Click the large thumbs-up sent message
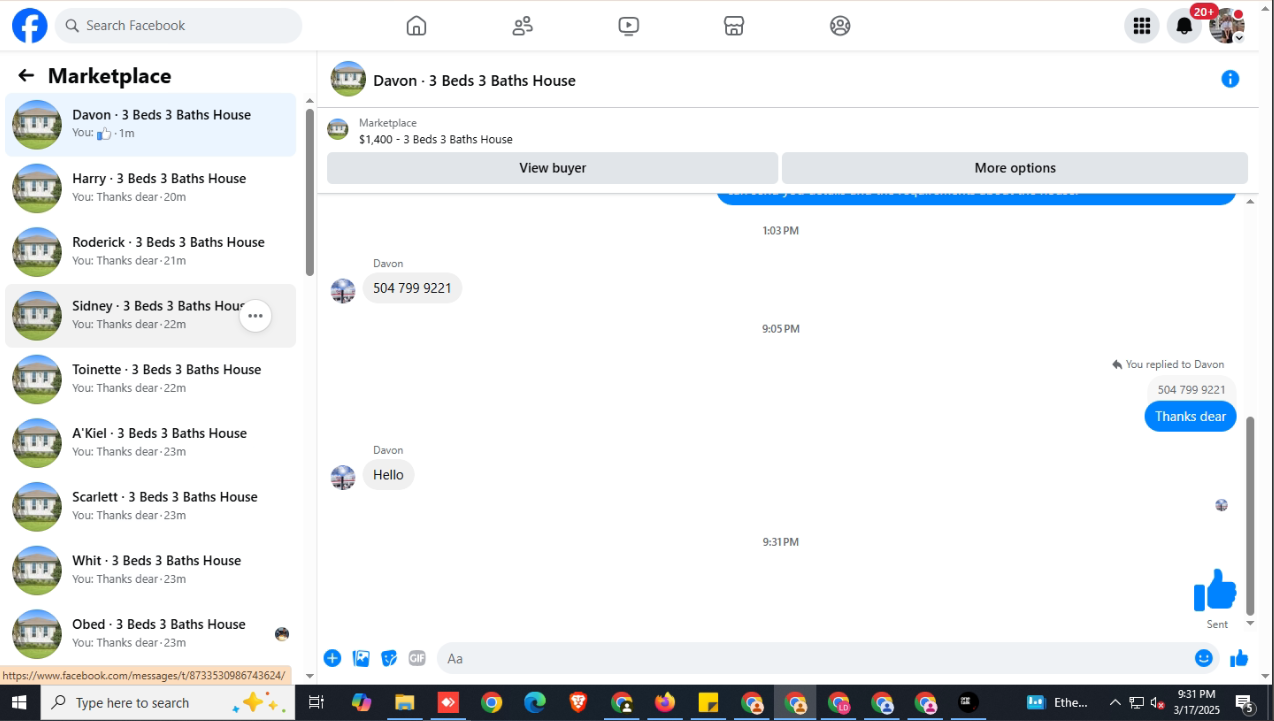Screen dimensions: 1274x721 click(1215, 590)
